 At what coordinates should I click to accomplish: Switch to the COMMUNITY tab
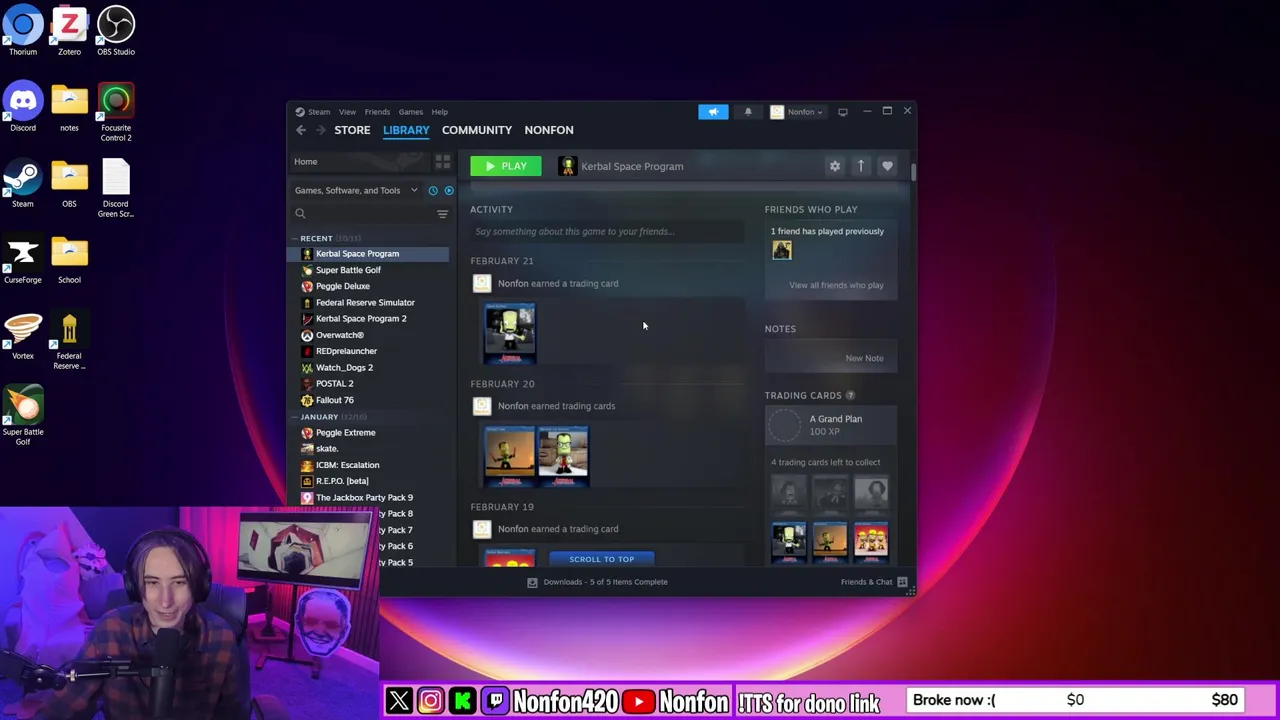tap(477, 130)
